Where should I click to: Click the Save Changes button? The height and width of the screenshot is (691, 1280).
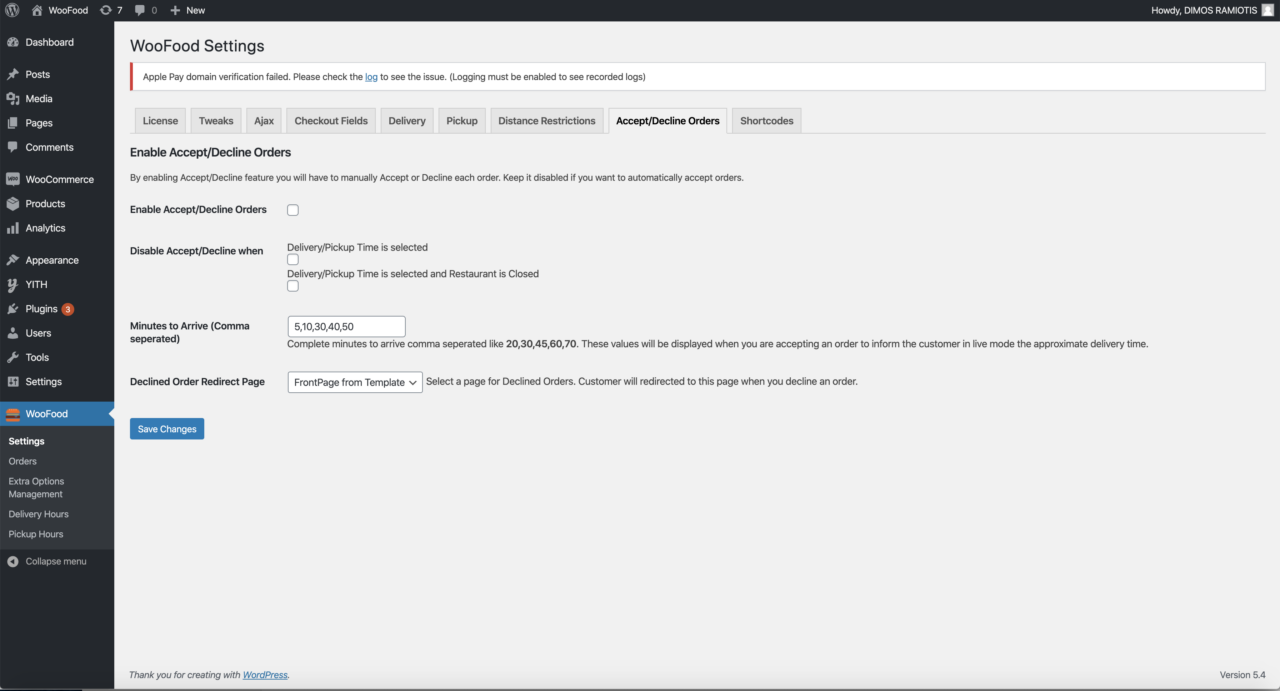point(167,429)
